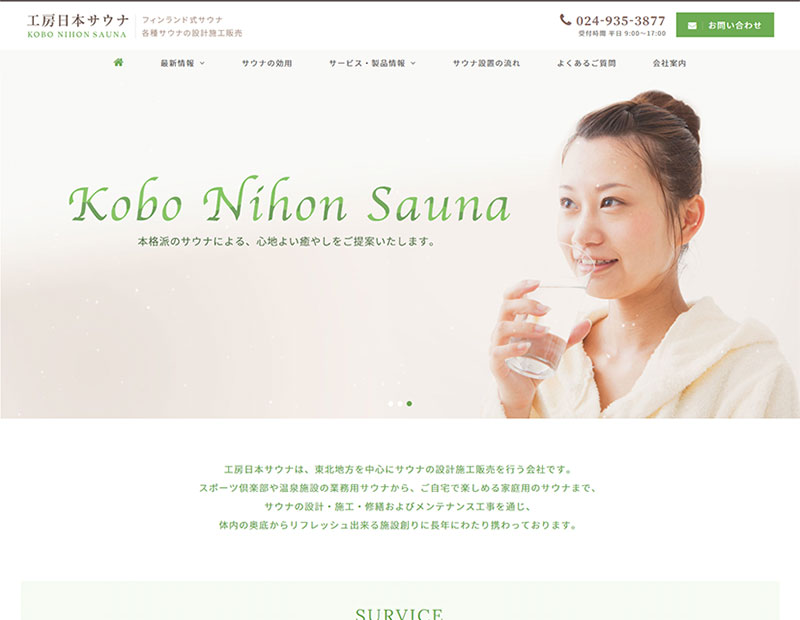800x620 pixels.
Task: Click the SURVICE section heading
Action: 399,614
